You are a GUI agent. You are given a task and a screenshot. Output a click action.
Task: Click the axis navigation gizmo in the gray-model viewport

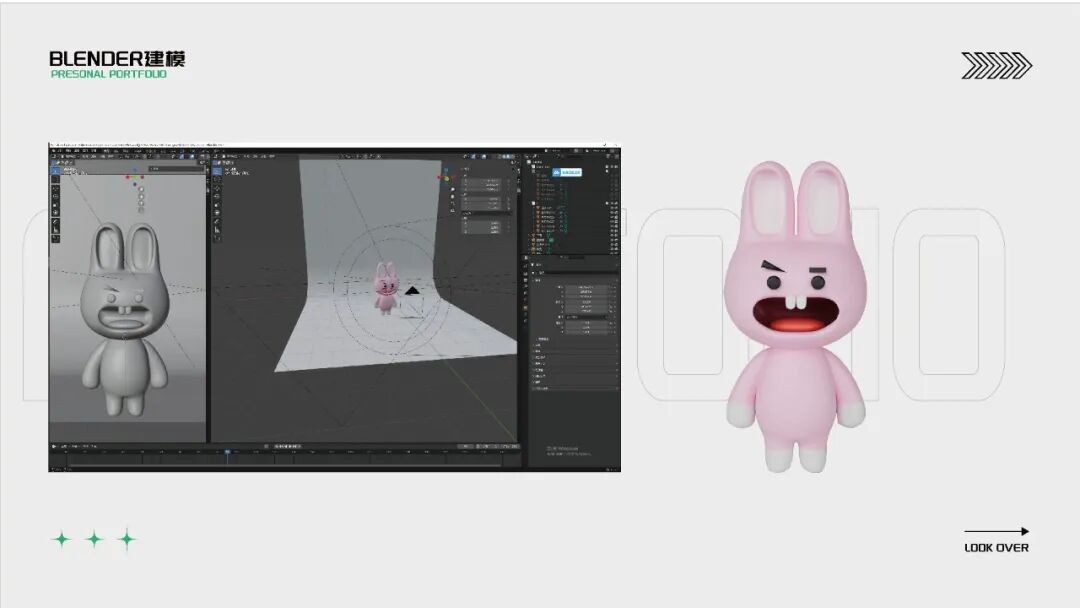(134, 178)
